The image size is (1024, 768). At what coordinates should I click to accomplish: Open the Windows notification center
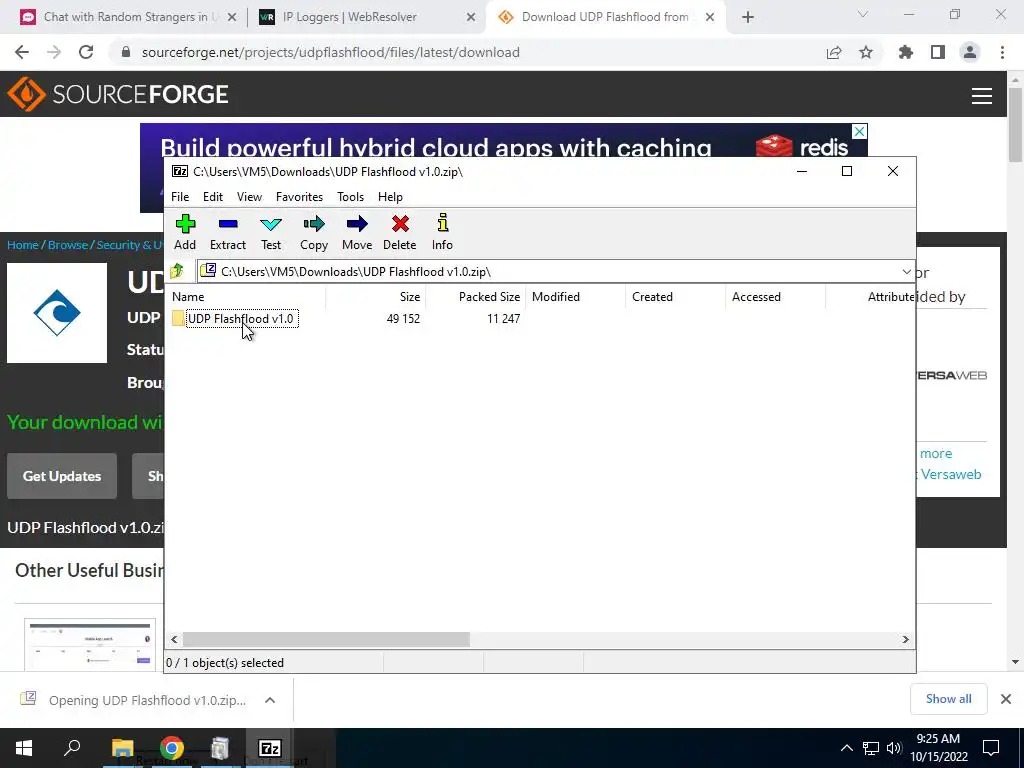(991, 748)
